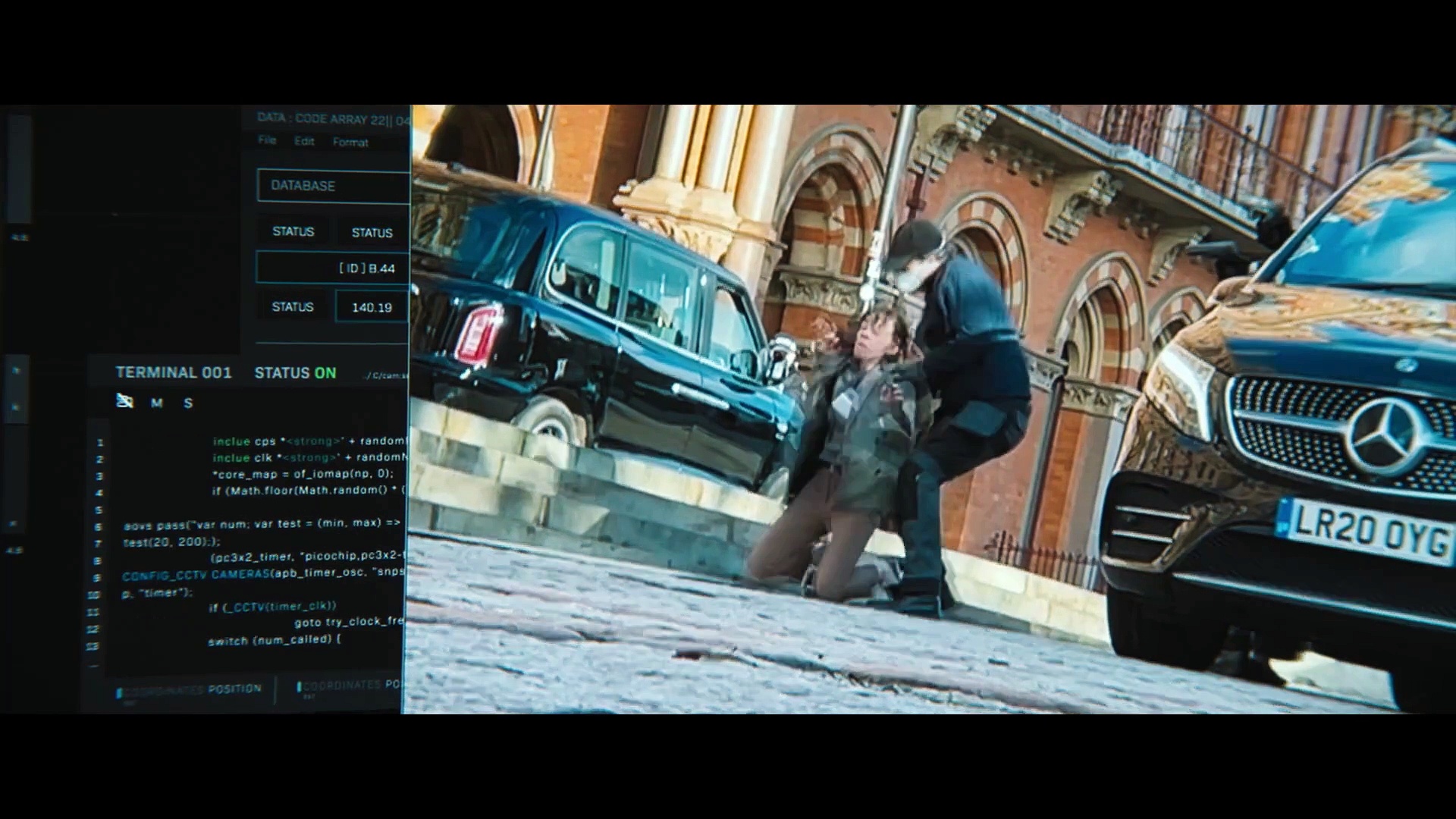Click the second small icon in left sidebar strip

tap(17, 407)
